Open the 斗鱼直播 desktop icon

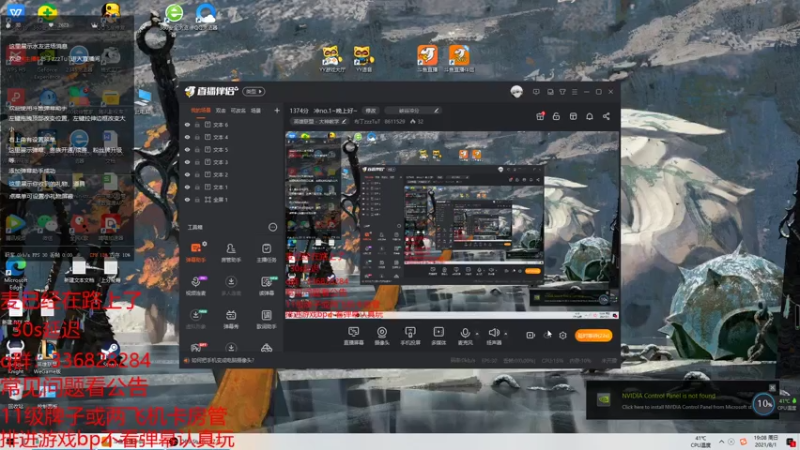click(x=427, y=58)
